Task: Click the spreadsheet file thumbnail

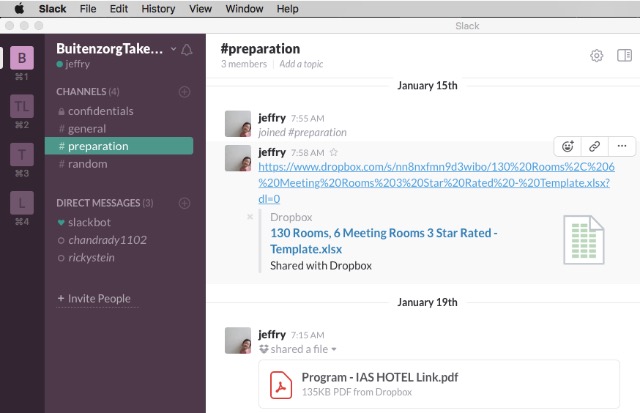Action: pos(584,240)
